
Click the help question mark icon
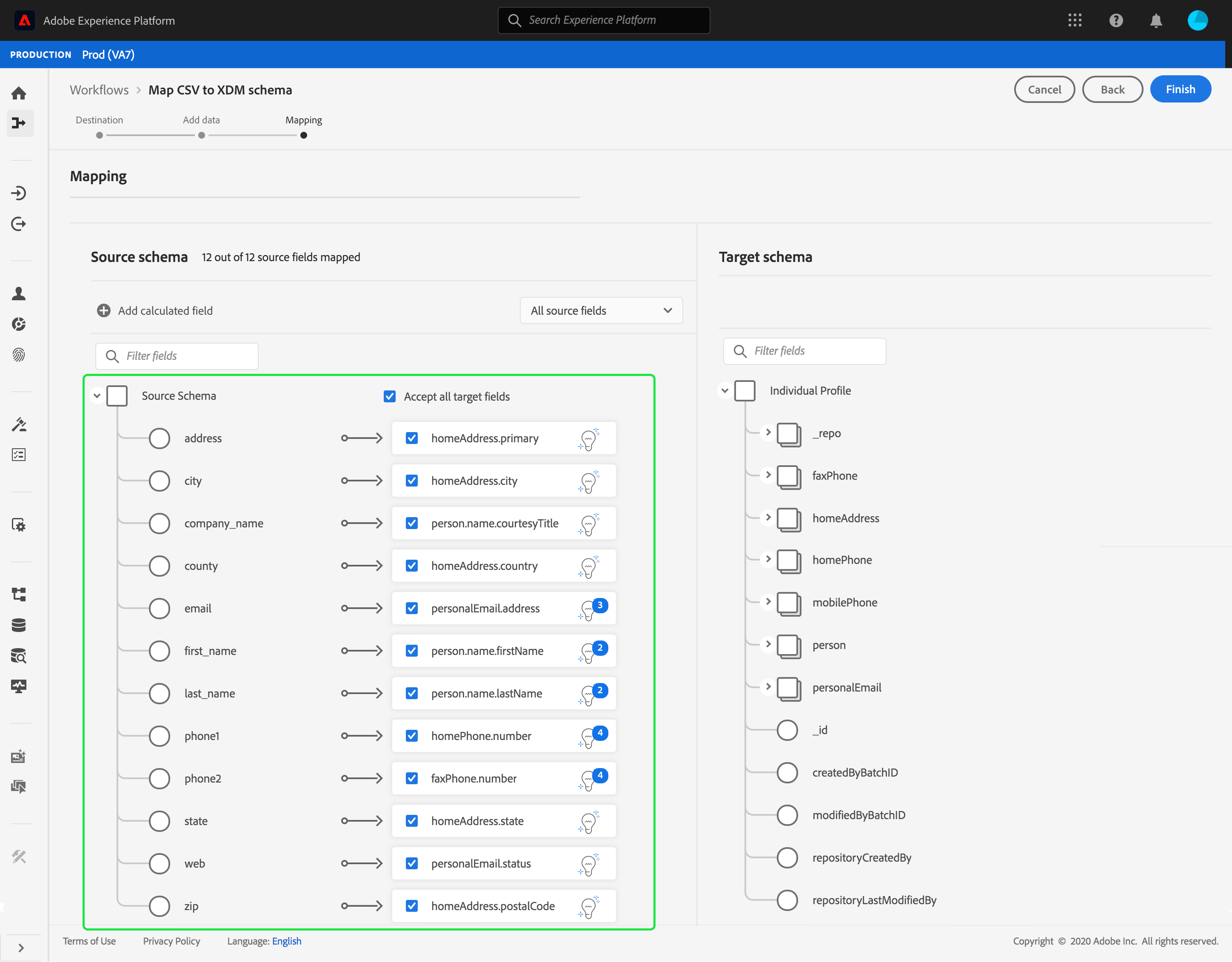click(1115, 21)
